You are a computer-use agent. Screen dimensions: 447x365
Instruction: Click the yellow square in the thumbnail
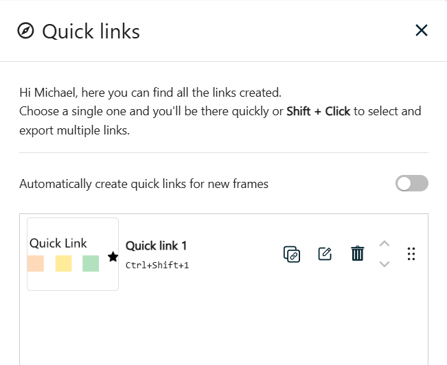tap(63, 263)
